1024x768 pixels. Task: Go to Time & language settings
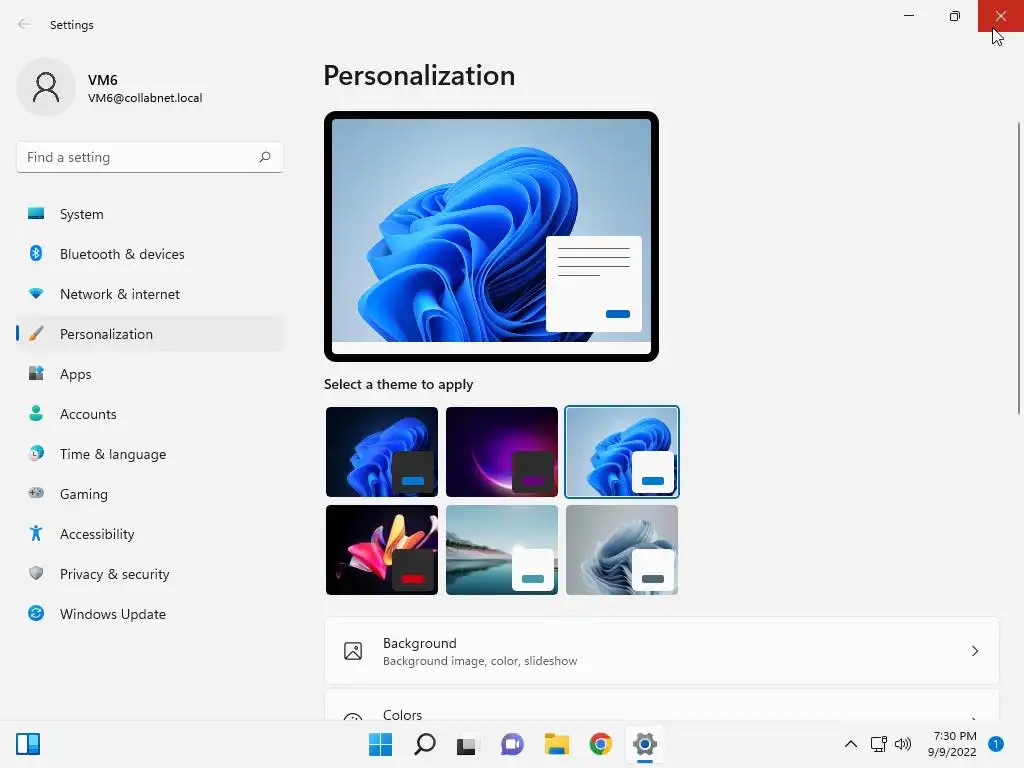coord(150,453)
